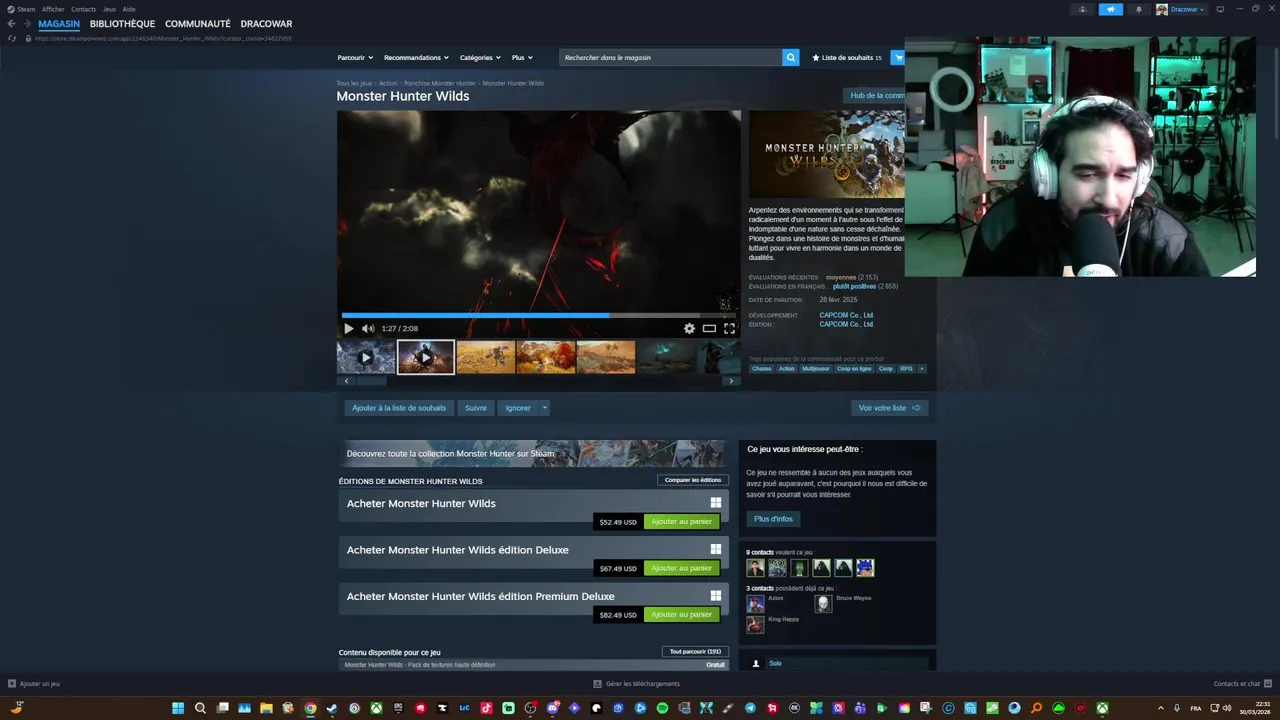
Task: Show more tags with plus button
Action: (921, 368)
